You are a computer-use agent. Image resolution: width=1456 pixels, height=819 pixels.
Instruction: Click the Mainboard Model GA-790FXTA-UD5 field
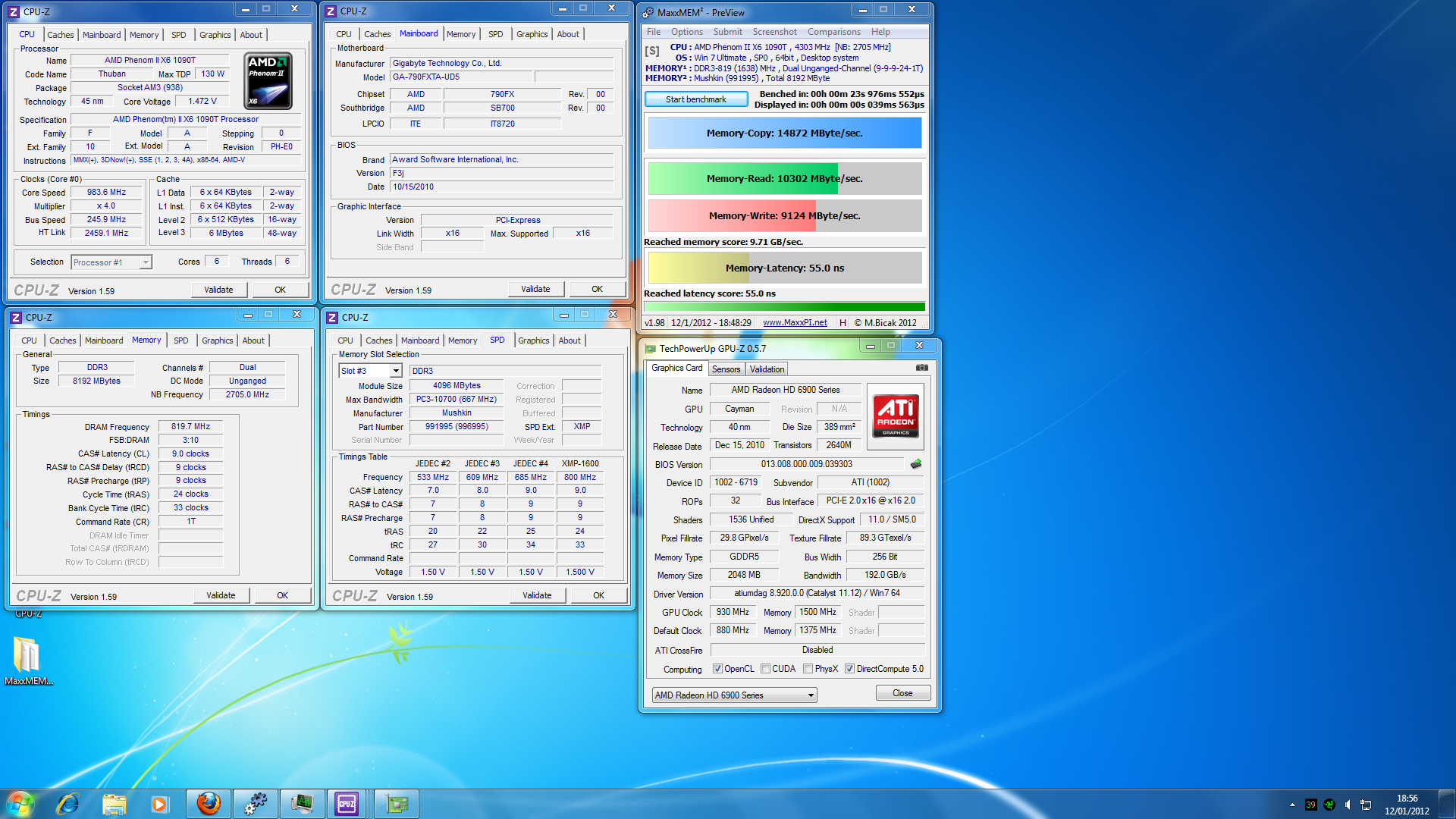click(x=462, y=77)
